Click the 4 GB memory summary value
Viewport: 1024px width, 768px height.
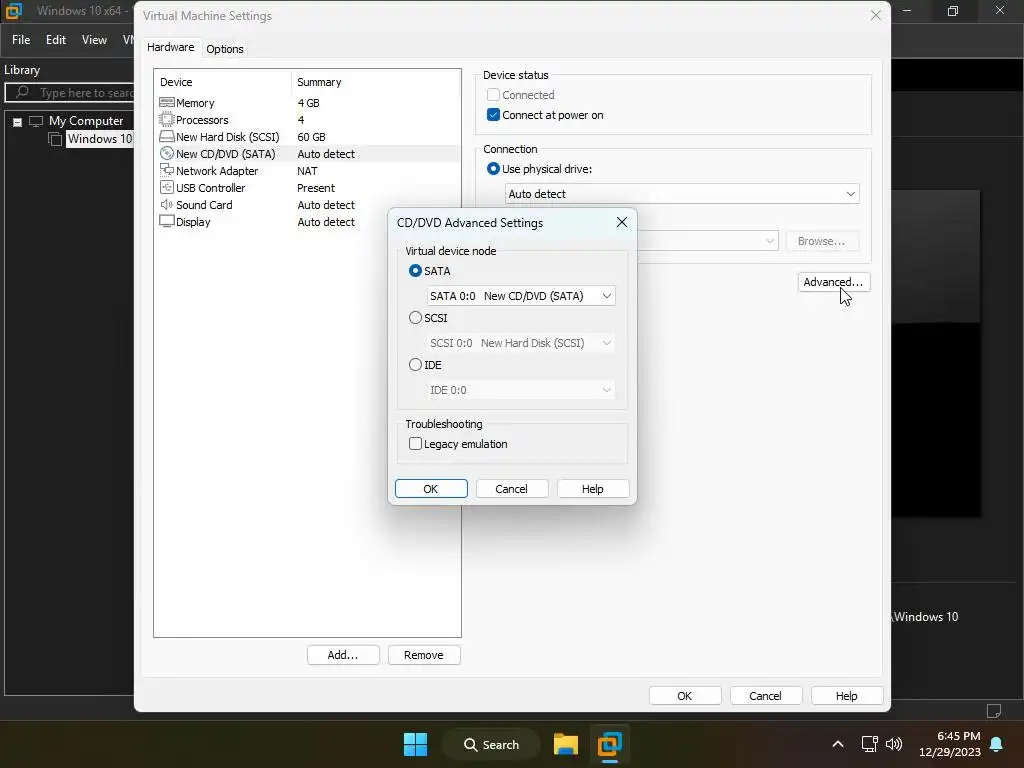tap(308, 103)
